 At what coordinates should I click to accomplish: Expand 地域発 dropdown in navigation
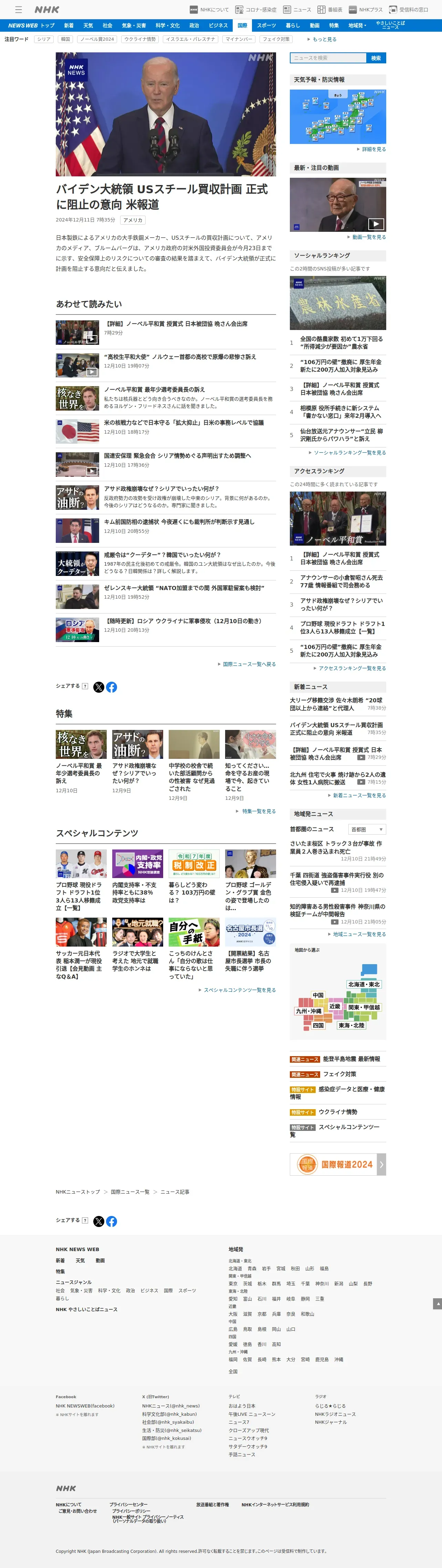pos(357,25)
